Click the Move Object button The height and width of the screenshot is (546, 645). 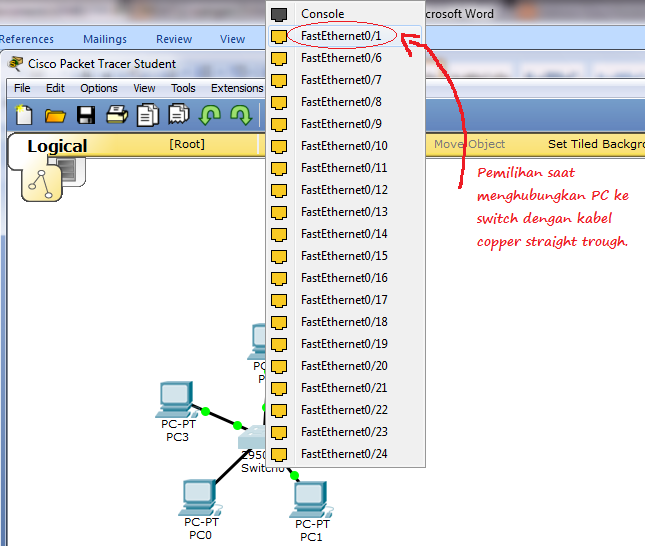click(x=469, y=144)
